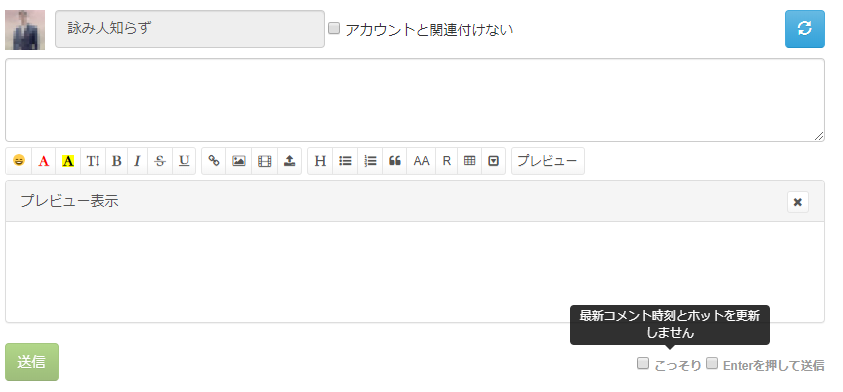Click the green 送信 button

32,362
